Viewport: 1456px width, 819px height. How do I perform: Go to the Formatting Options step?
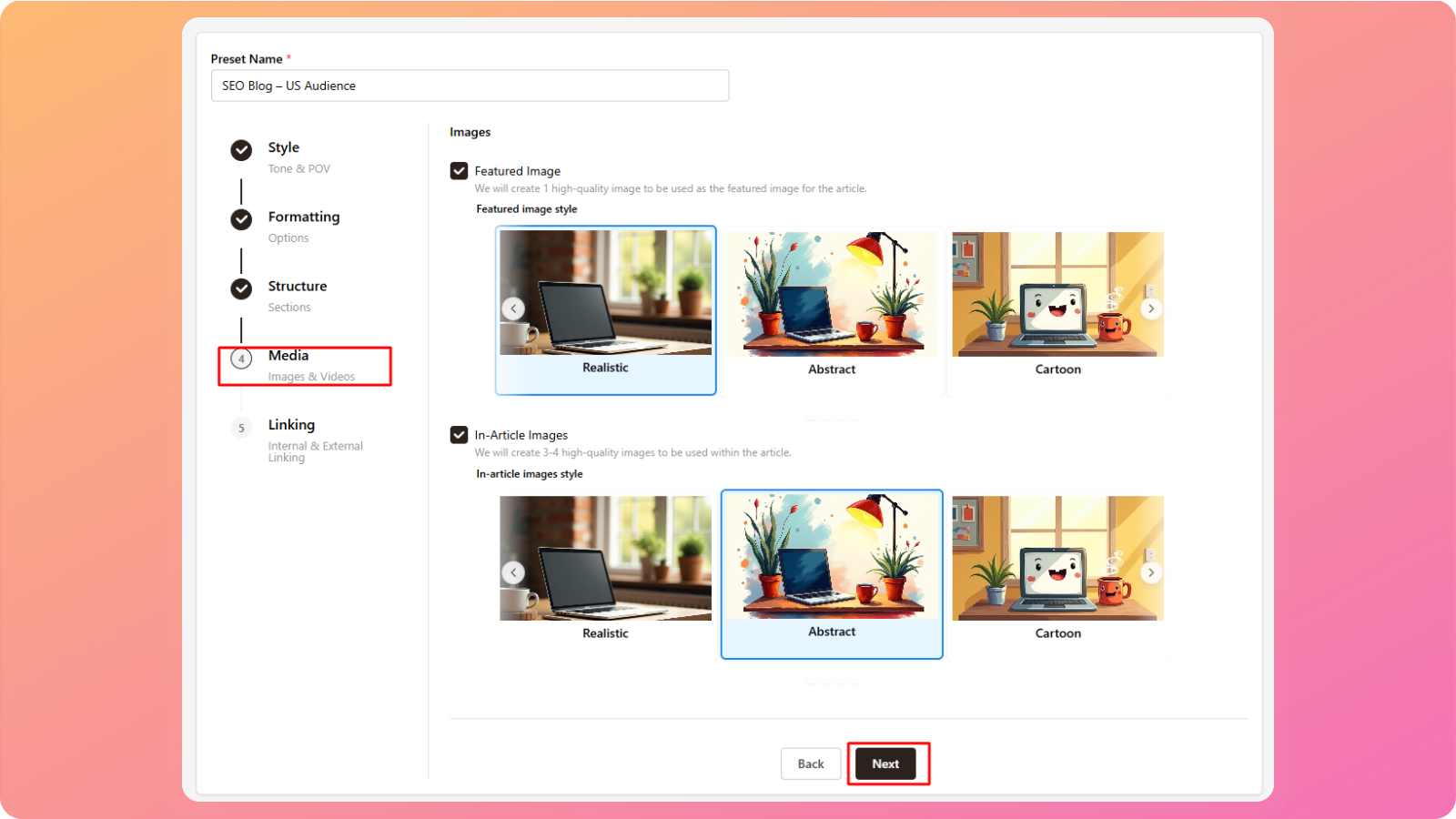click(304, 217)
